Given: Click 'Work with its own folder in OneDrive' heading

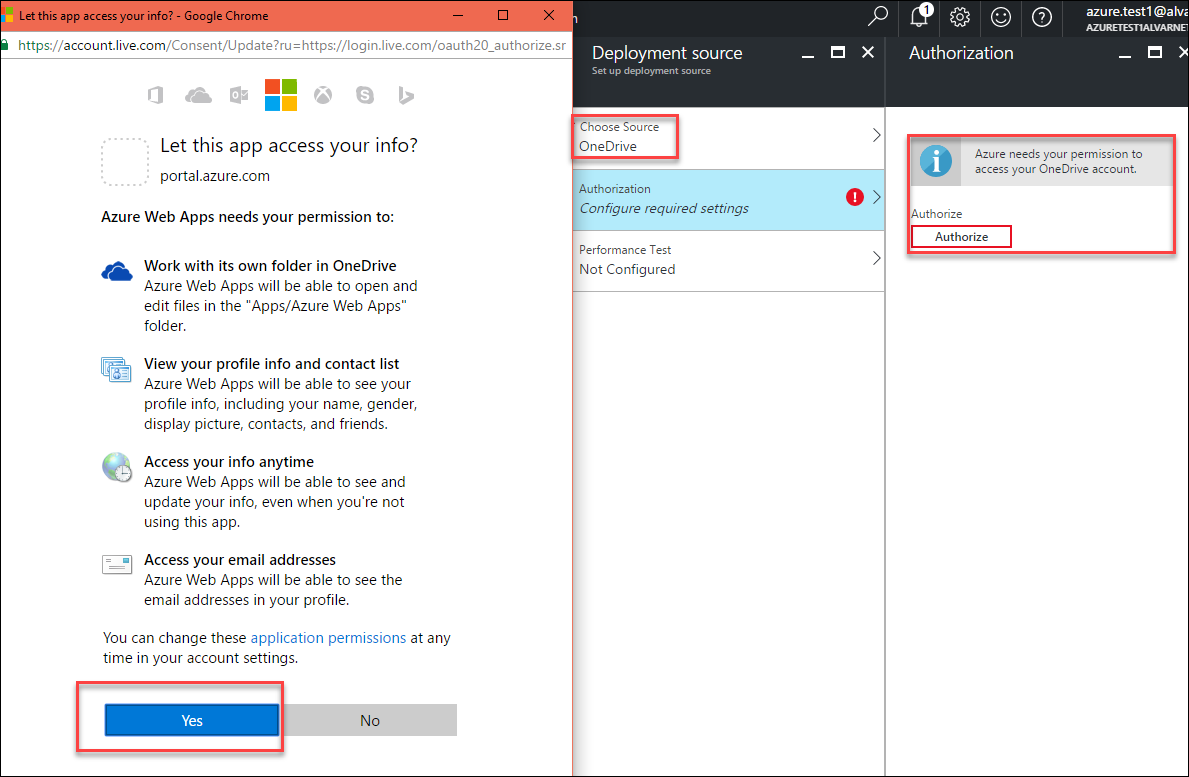Looking at the screenshot, I should click(270, 266).
